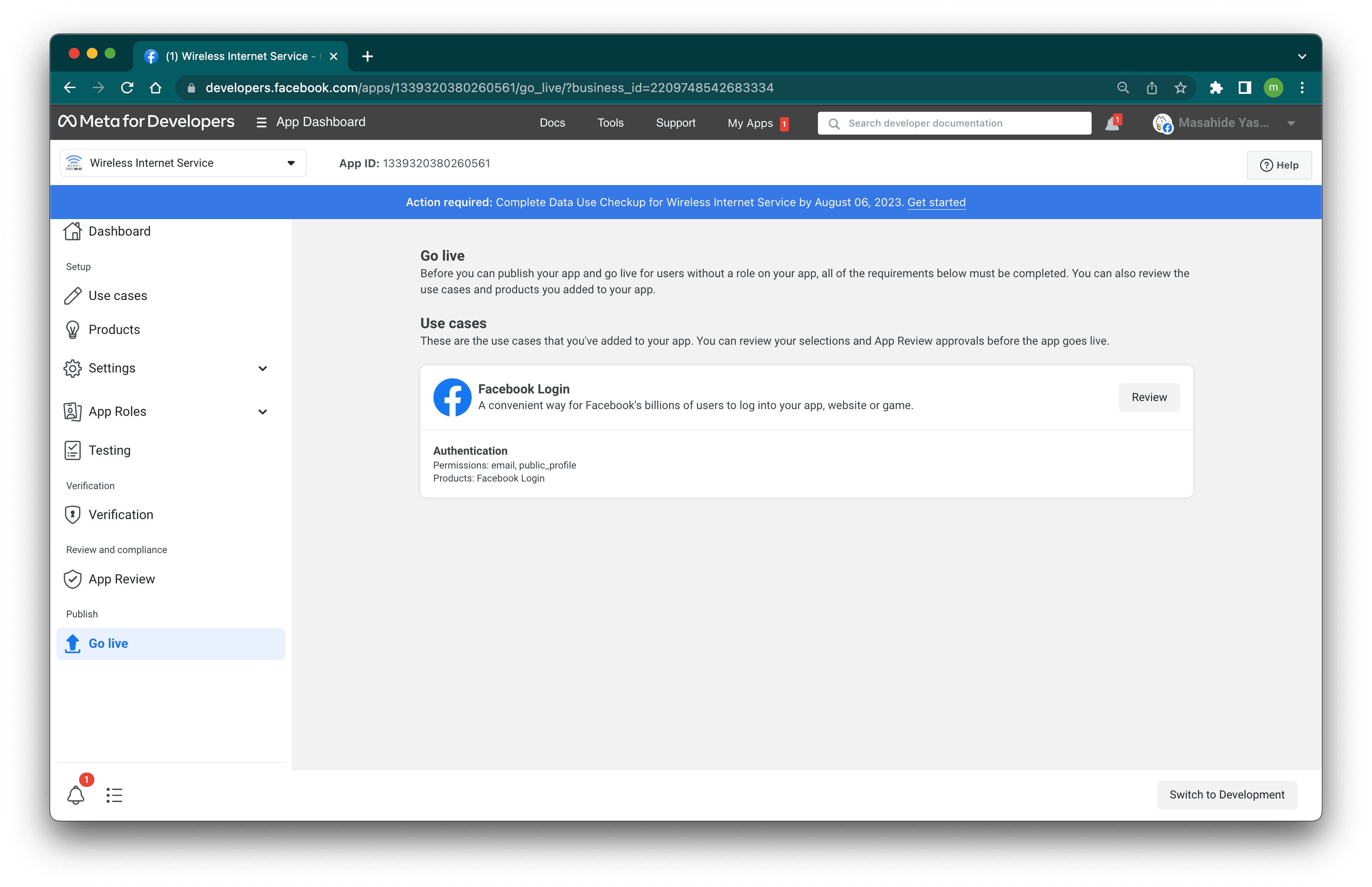Click in Search developer documentation field
Viewport: 1372px width, 887px height.
954,123
